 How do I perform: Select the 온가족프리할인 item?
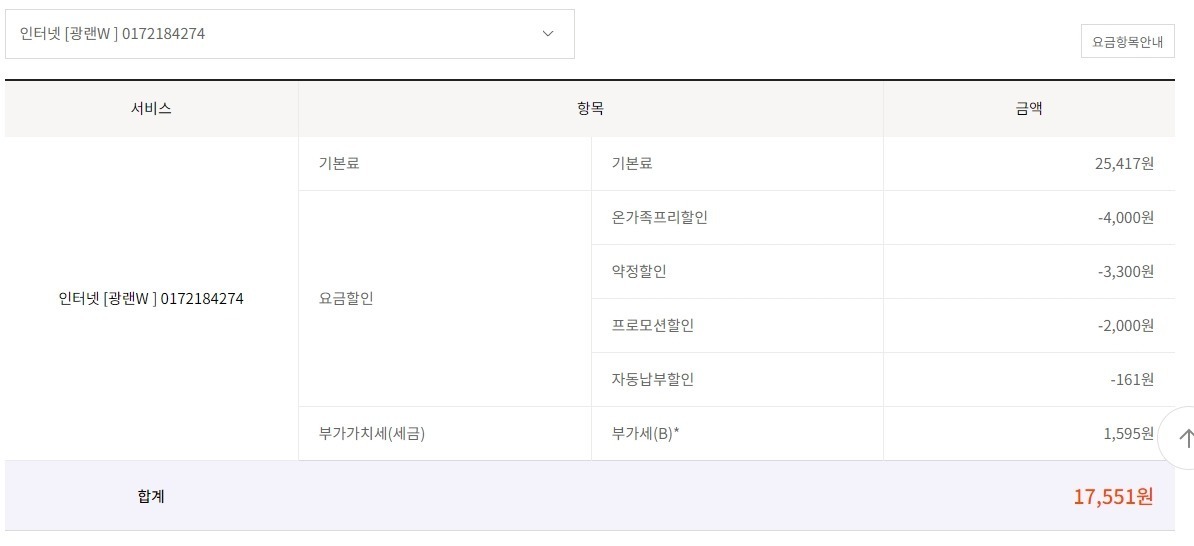(659, 217)
